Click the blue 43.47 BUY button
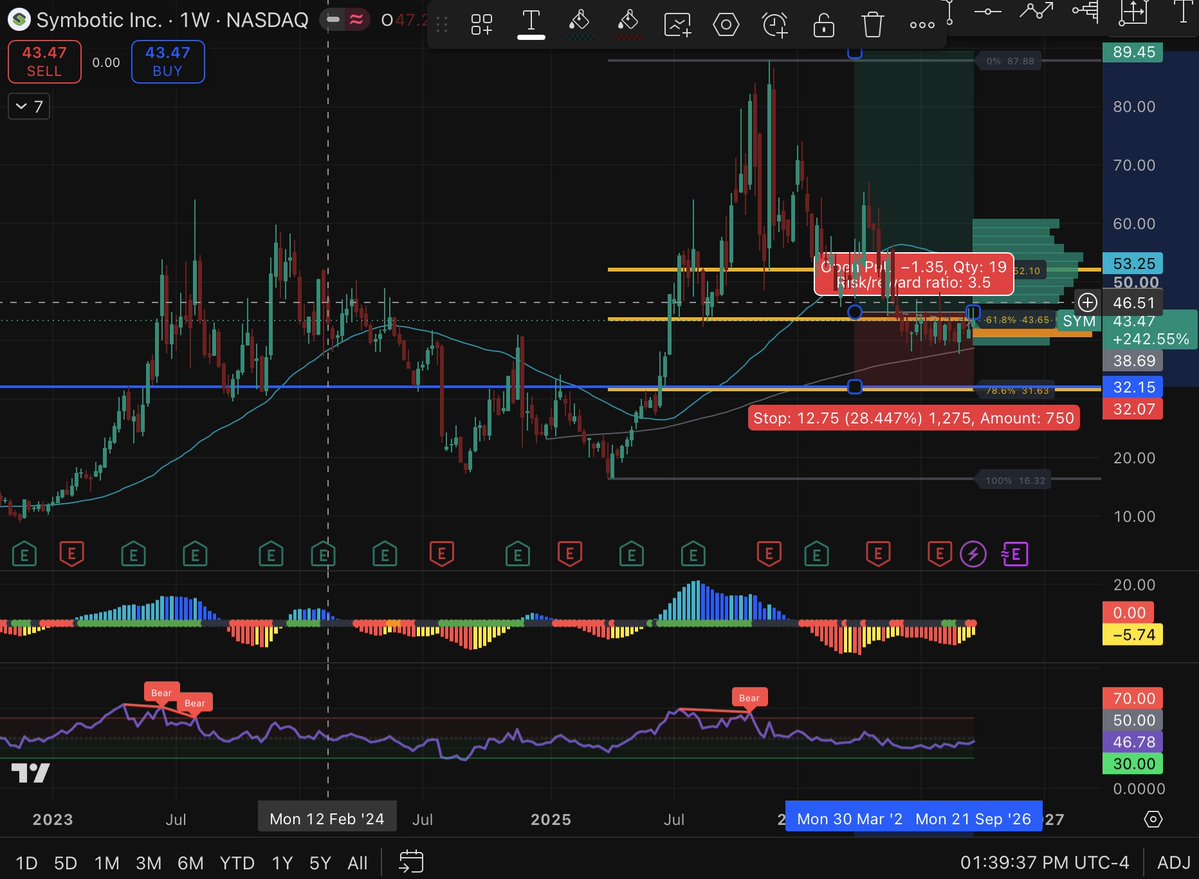 167,61
